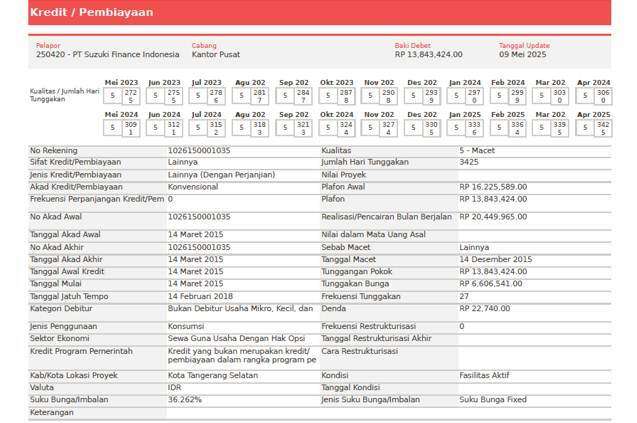Select Tanggal Macet value 14 Desember 2015
Screen dimensions: 637x423
(x=496, y=259)
